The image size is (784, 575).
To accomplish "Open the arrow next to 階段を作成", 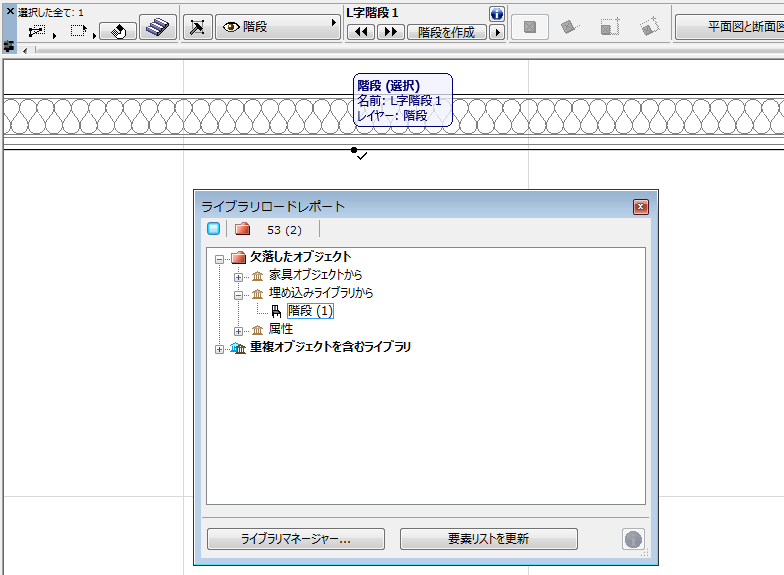I will 497,32.
